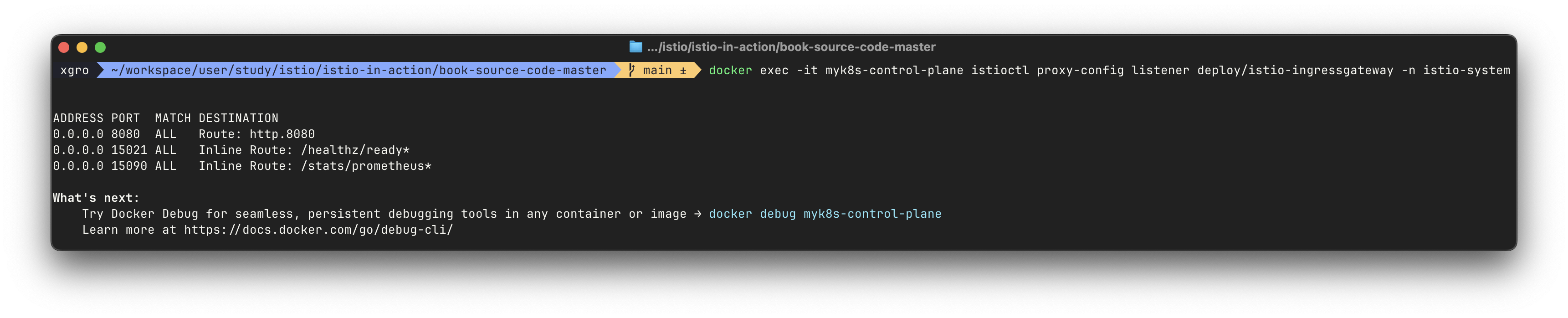Click the red close window button
Image resolution: width=1568 pixels, height=318 pixels.
(64, 47)
